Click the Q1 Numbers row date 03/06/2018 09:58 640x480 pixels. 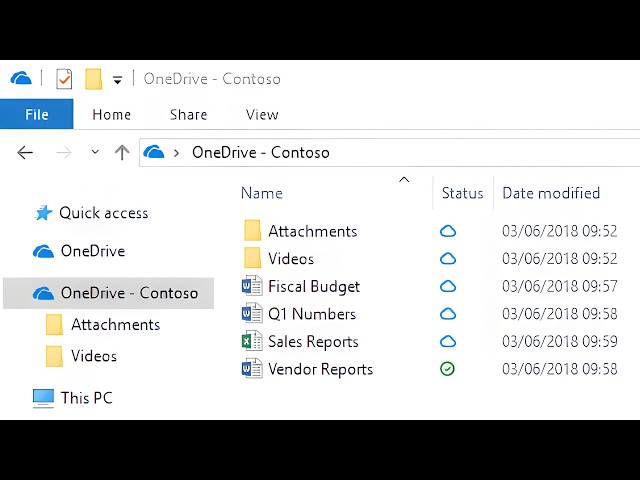click(560, 314)
